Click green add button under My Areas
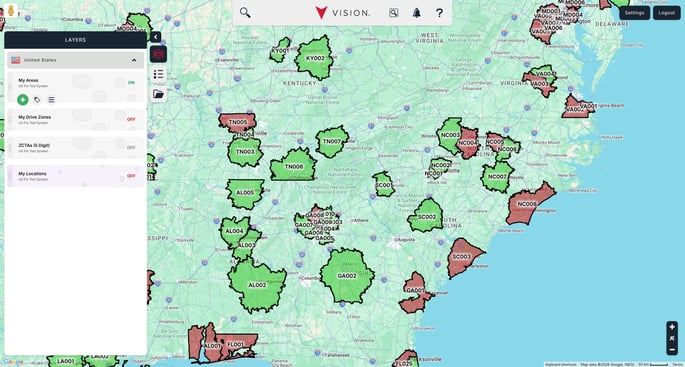Image resolution: width=685 pixels, height=367 pixels. pyautogui.click(x=23, y=100)
